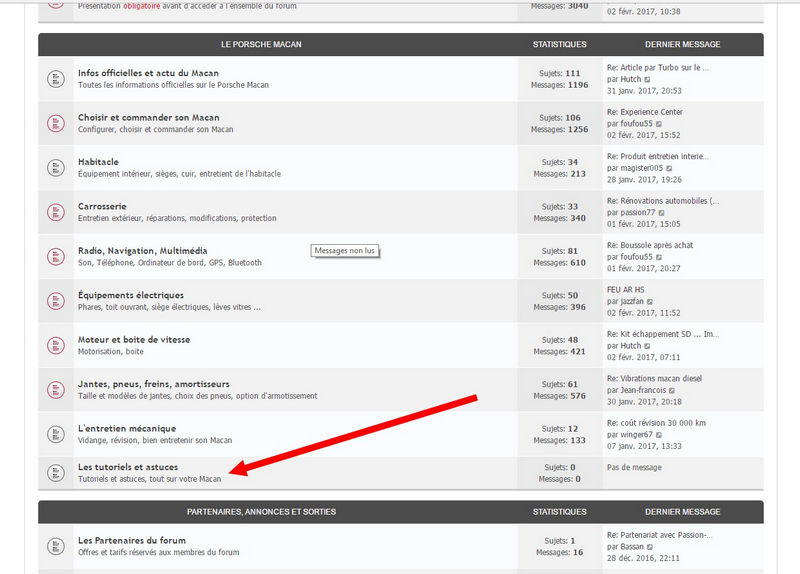Jump to latest post icon after passion77
This screenshot has height=574, width=800.
tap(661, 213)
